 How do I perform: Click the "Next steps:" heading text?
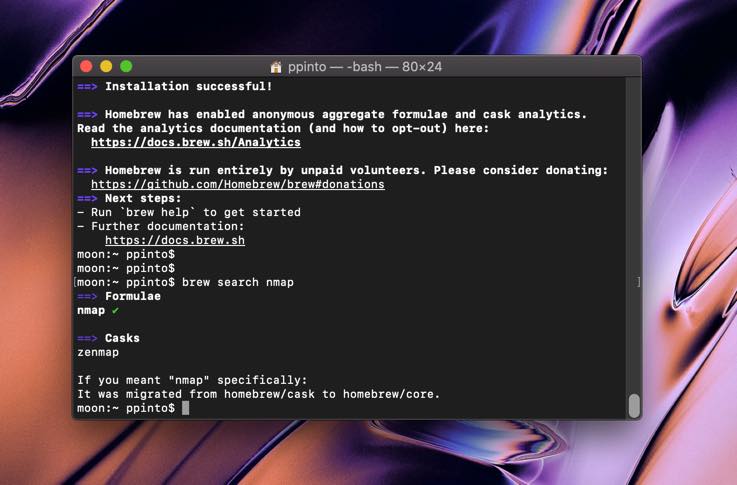(147, 198)
